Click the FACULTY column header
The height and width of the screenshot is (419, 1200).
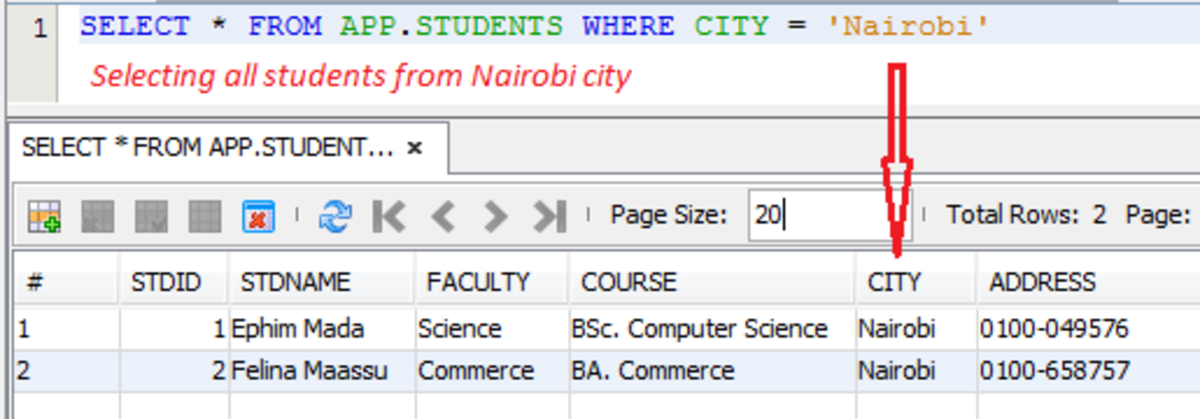(x=478, y=282)
